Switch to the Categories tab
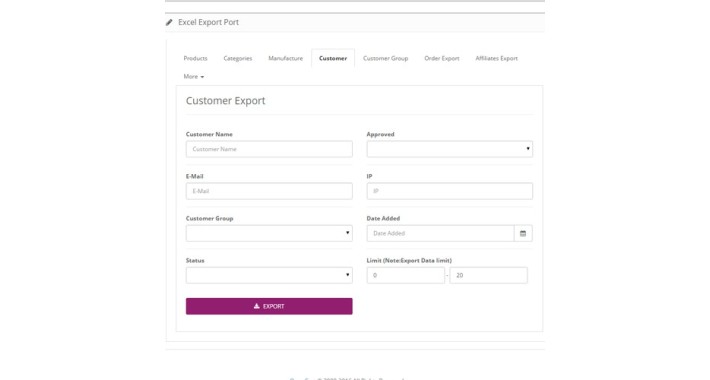 238,58
